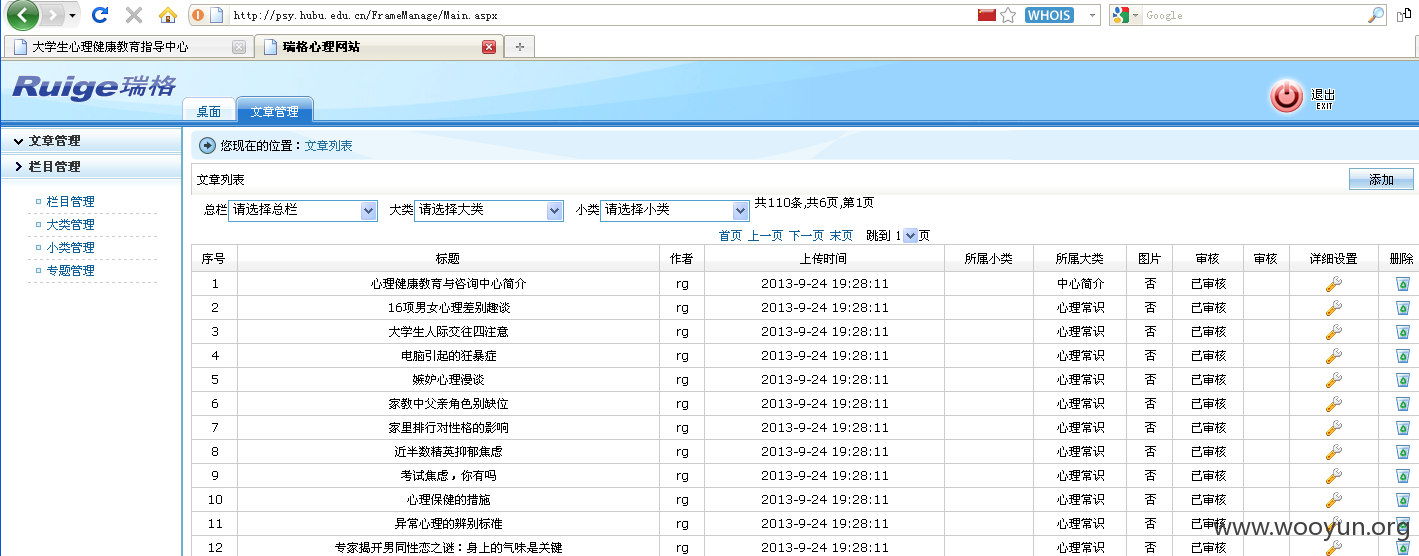Open the 请选择小类 dropdown
1419x556 pixels.
coord(675,210)
